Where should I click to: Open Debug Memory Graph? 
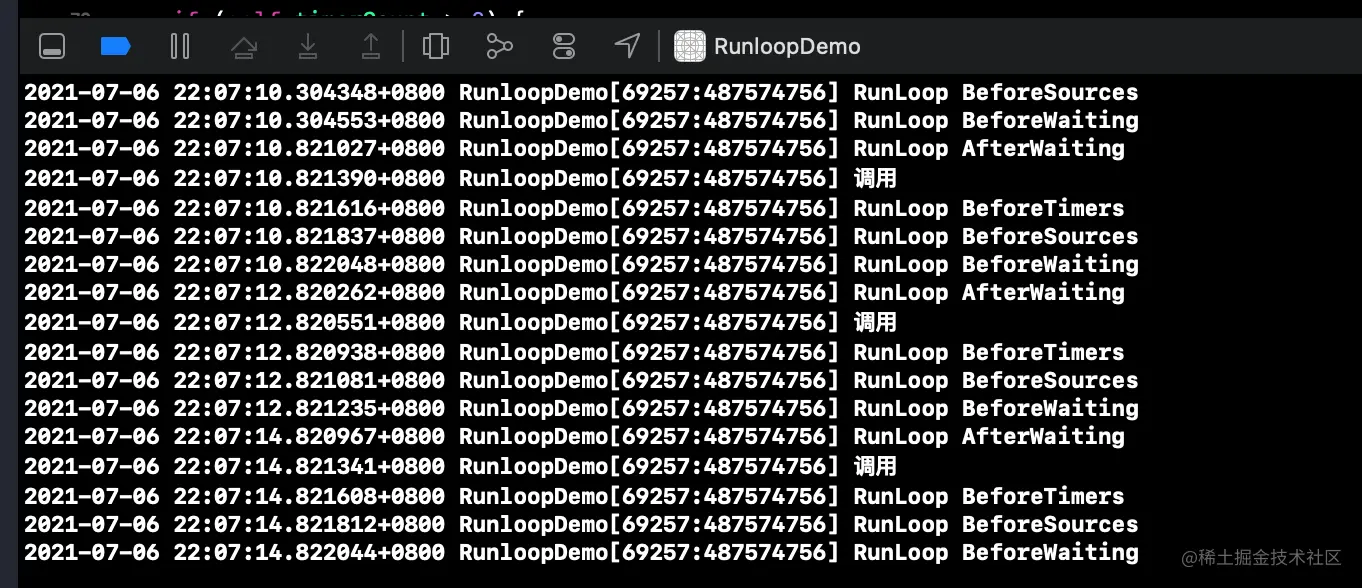point(499,46)
